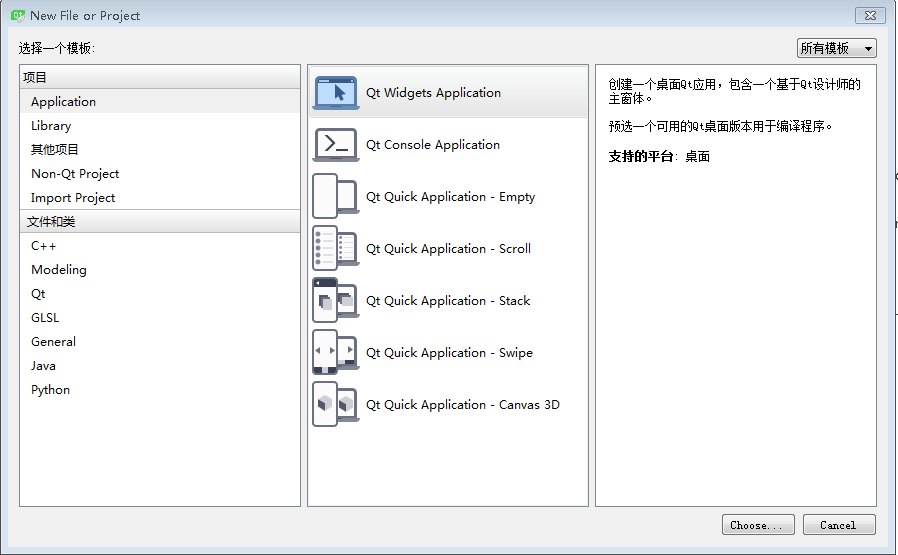Choose the Qt Quick Application Swipe icon
Image resolution: width=898 pixels, height=555 pixels.
336,352
